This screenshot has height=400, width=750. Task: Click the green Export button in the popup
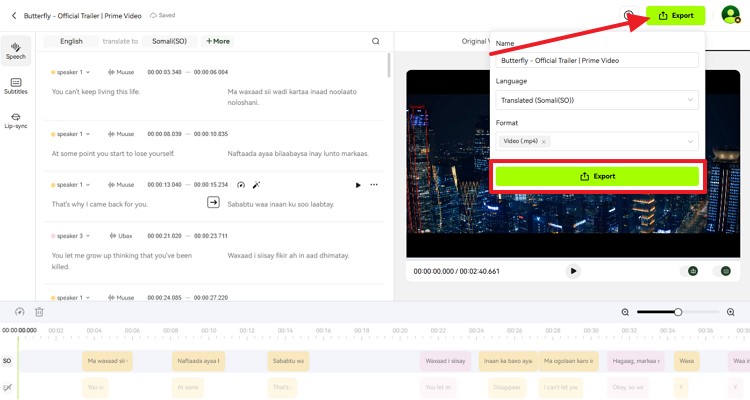coord(597,176)
